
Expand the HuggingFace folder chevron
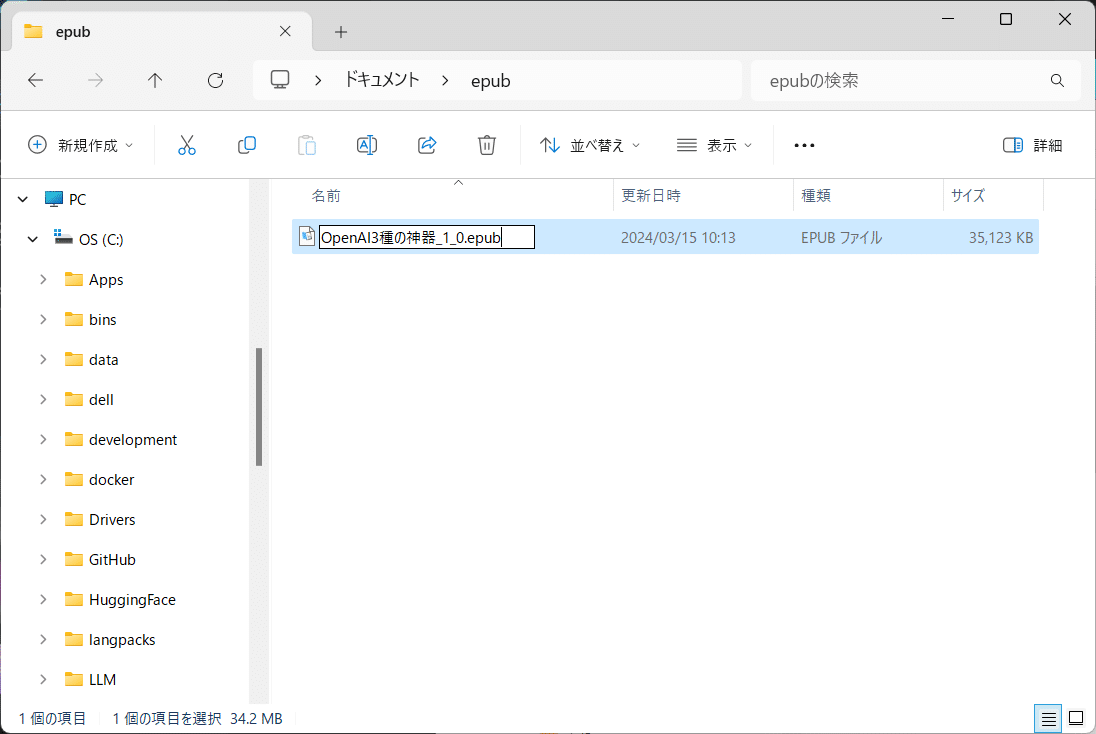pyautogui.click(x=43, y=599)
